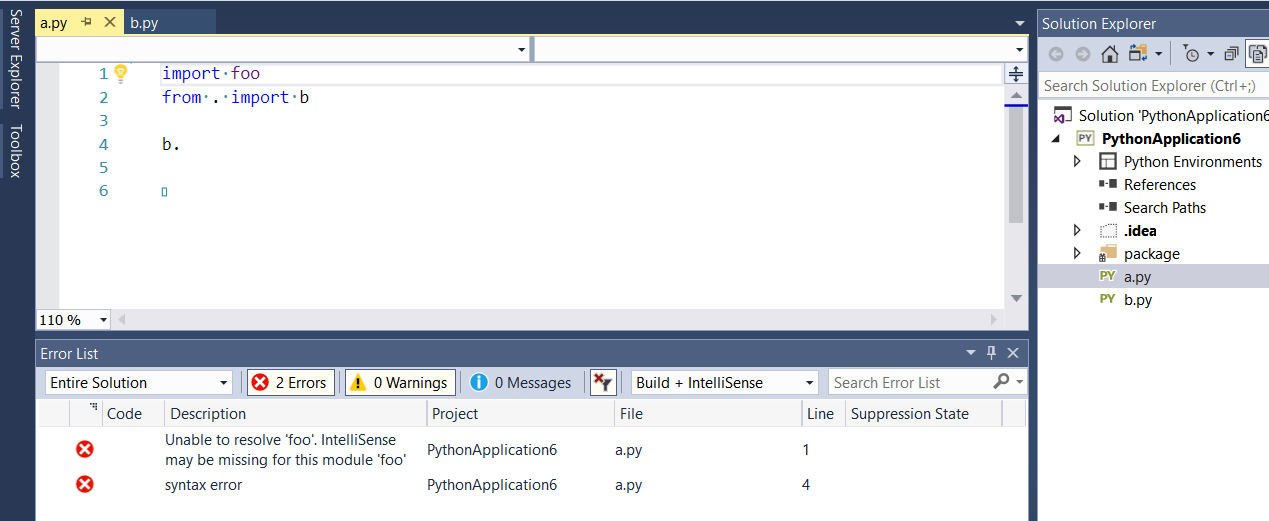The image size is (1269, 521).
Task: Open the Entire Solution scope dropdown
Action: pos(139,382)
